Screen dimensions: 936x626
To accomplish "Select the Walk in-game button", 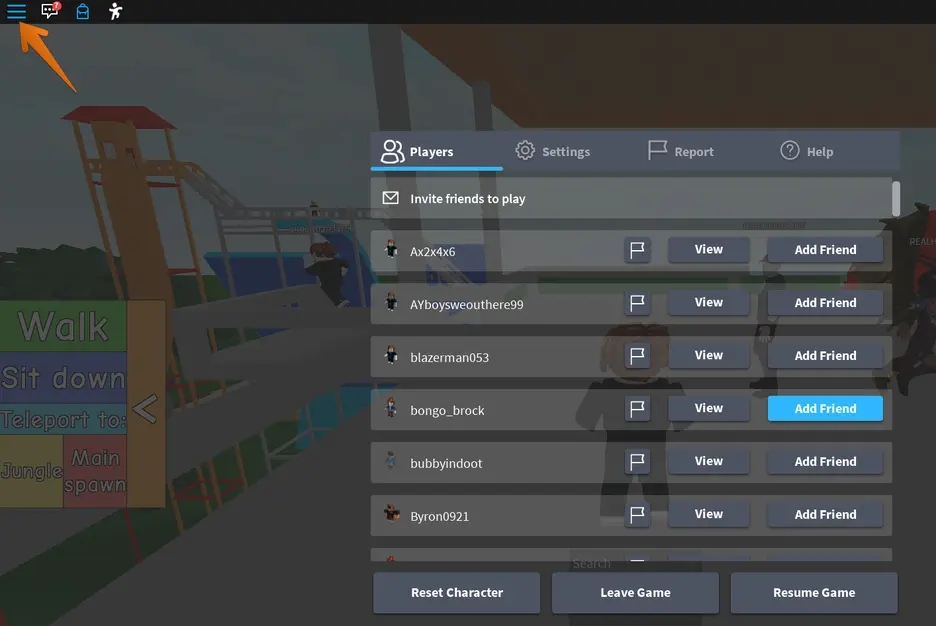I will tap(63, 326).
